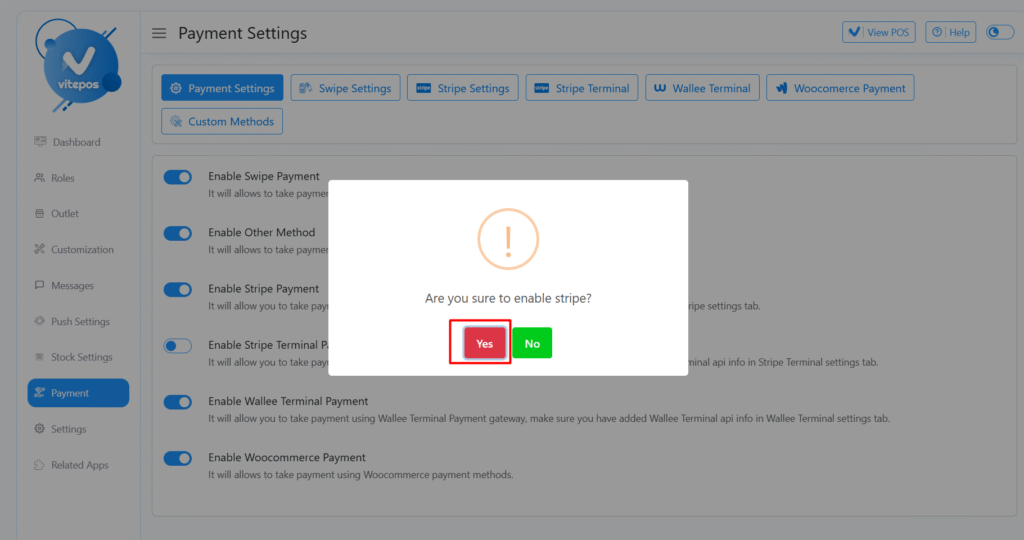Click the Wallee logo icon
Viewport: 1024px width, 540px height.
click(660, 87)
